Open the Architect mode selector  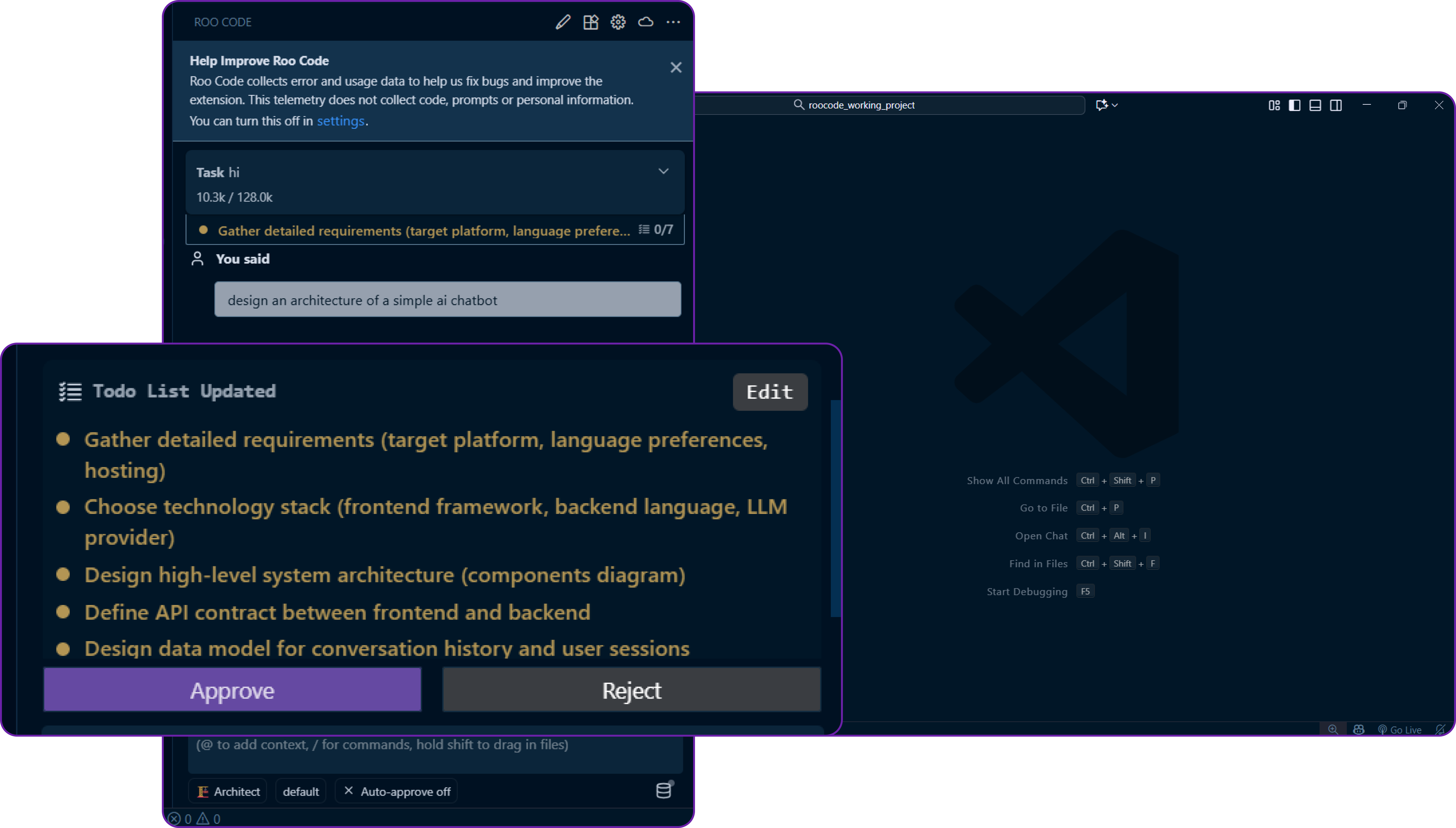(x=228, y=791)
